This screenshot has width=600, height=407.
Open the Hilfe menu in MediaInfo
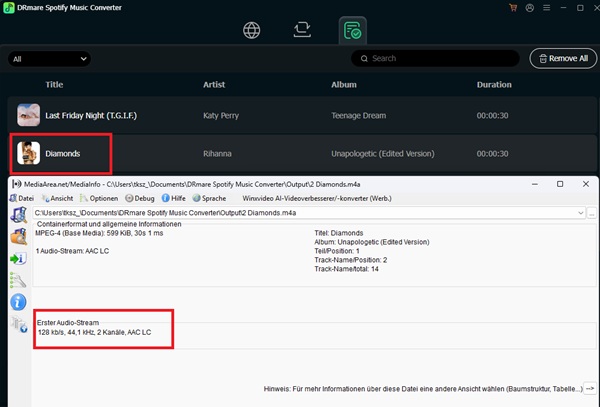click(x=173, y=198)
